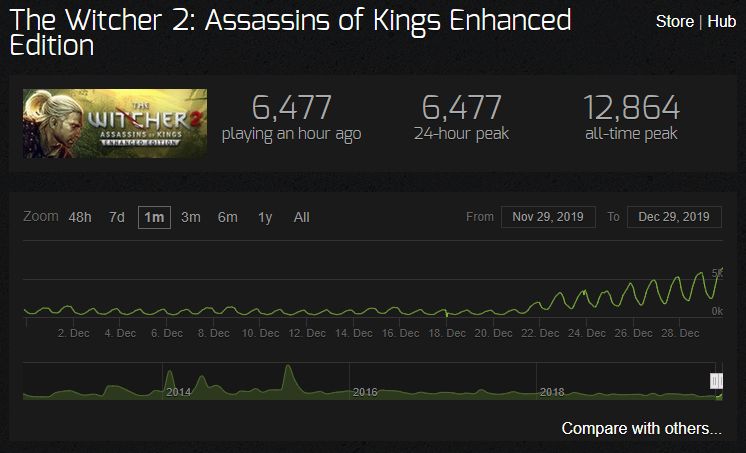Open the Hub link
This screenshot has width=746, height=453.
click(721, 21)
